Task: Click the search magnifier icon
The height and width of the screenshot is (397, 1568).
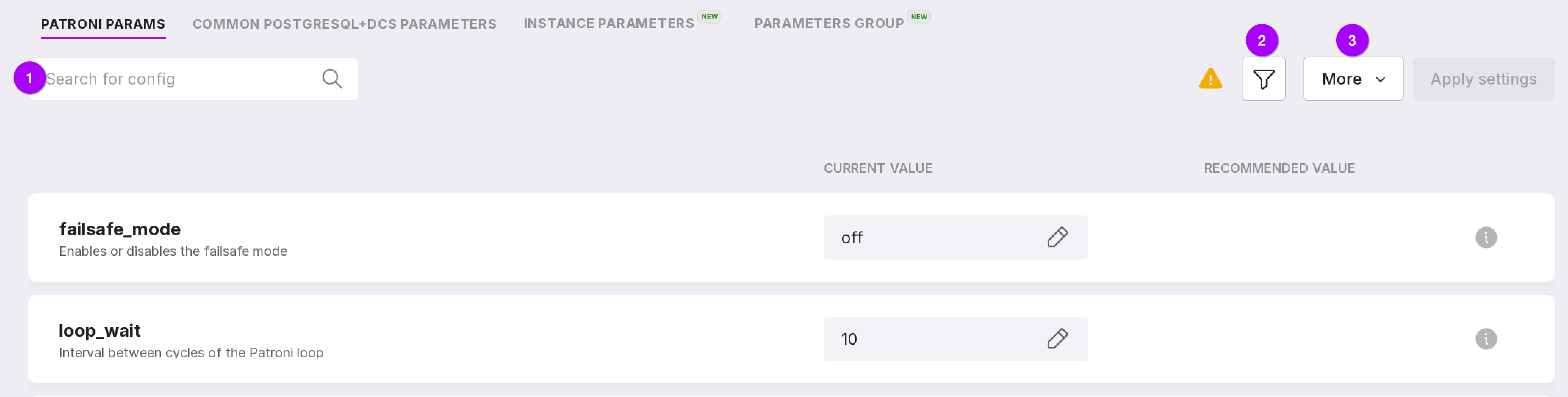Action: (x=332, y=79)
